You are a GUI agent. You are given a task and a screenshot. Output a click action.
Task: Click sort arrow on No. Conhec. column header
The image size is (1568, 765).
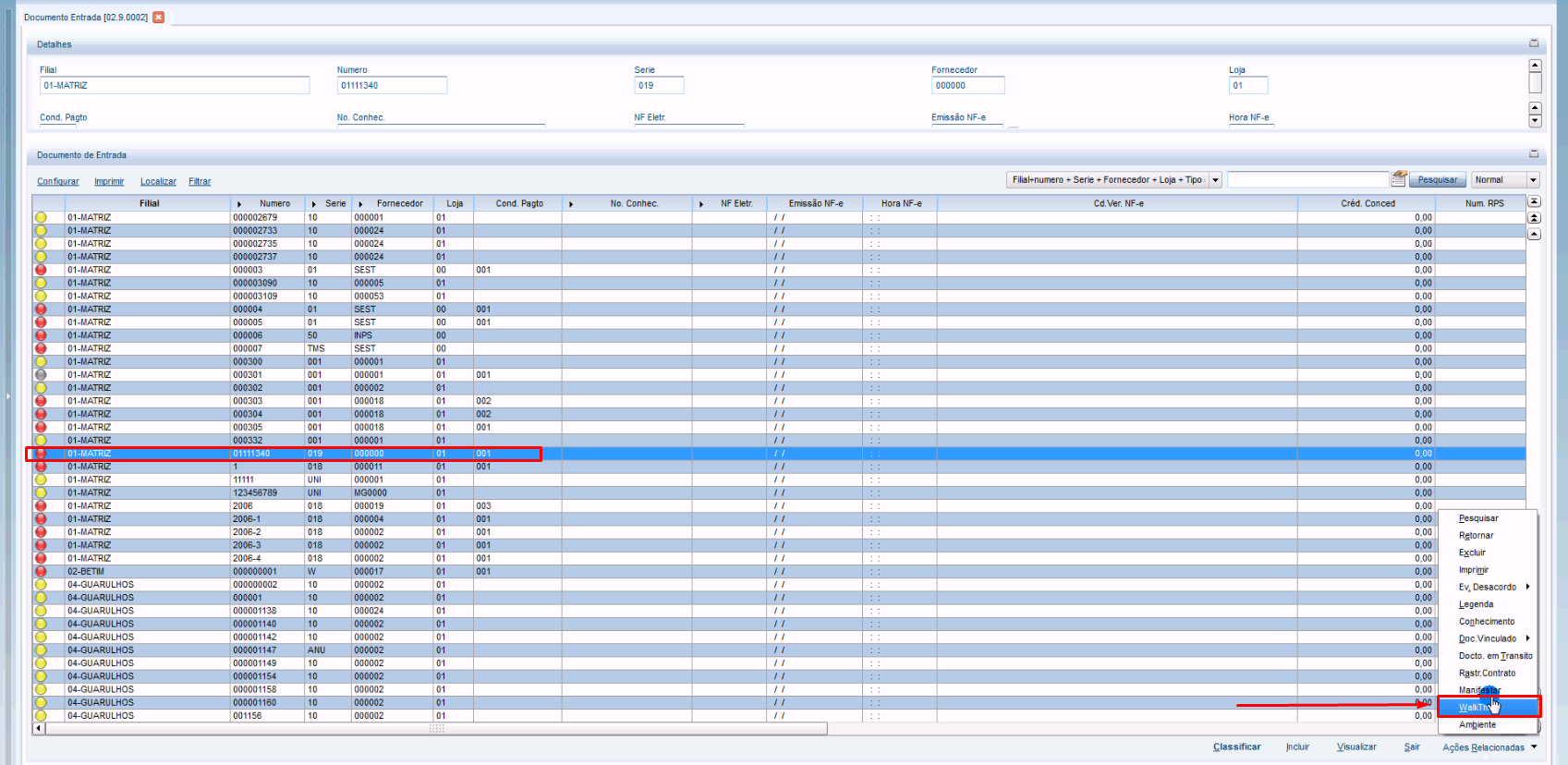pyautogui.click(x=571, y=203)
